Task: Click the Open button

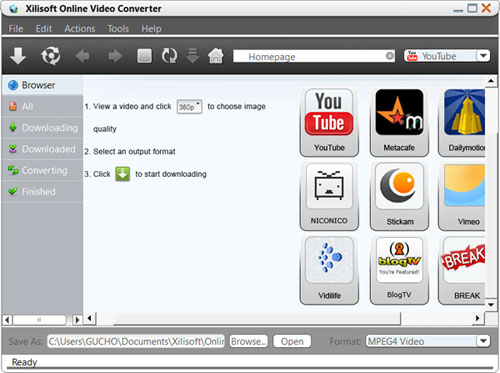Action: 292,341
